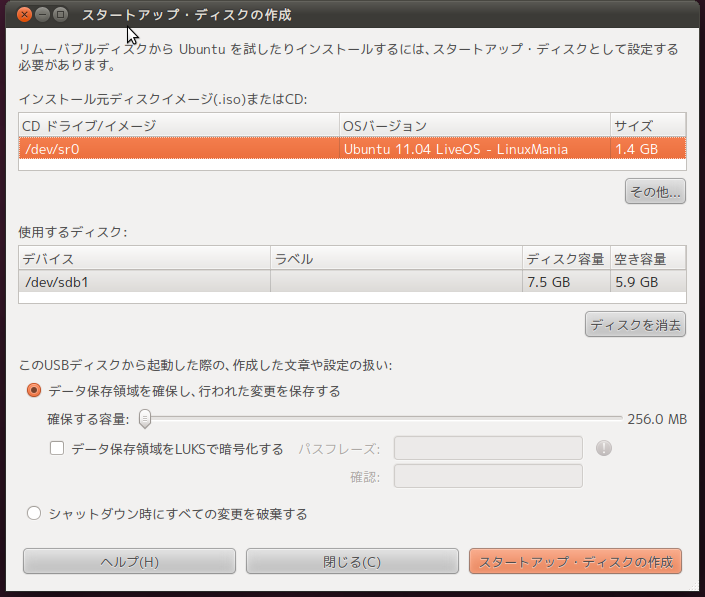
Task: Click the 256.0 MB value label
Action: pyautogui.click(x=657, y=419)
